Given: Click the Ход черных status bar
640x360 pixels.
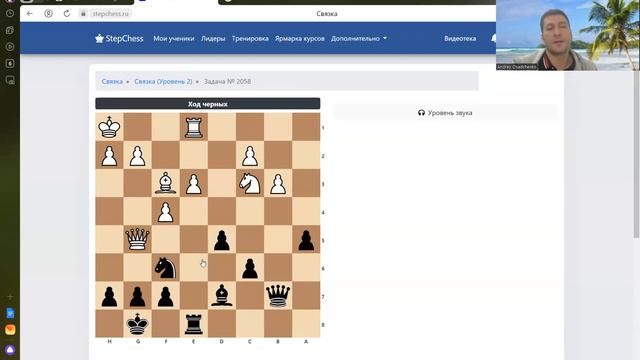Looking at the screenshot, I should click(x=208, y=104).
